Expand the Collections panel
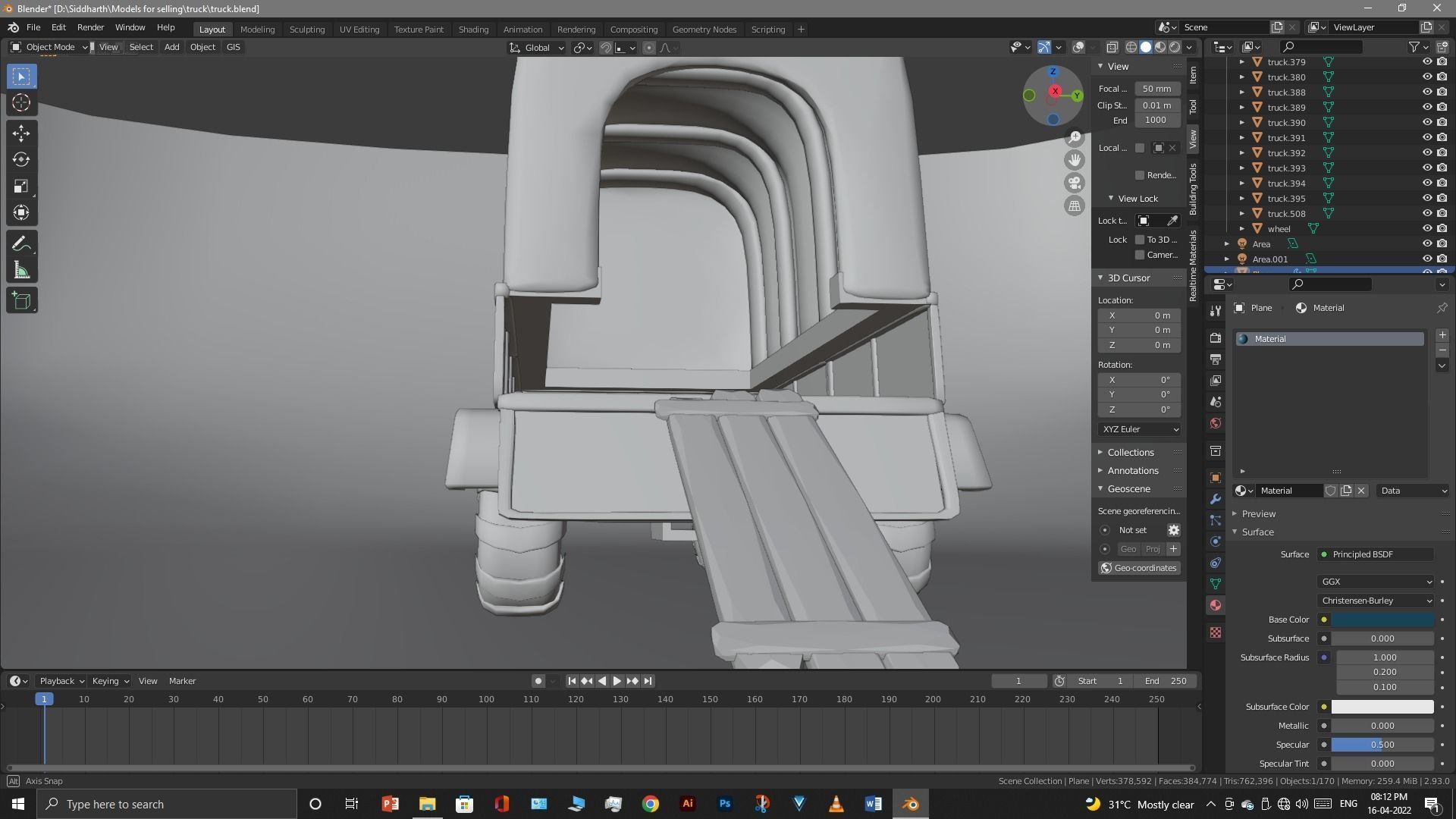1456x819 pixels. tap(1130, 452)
